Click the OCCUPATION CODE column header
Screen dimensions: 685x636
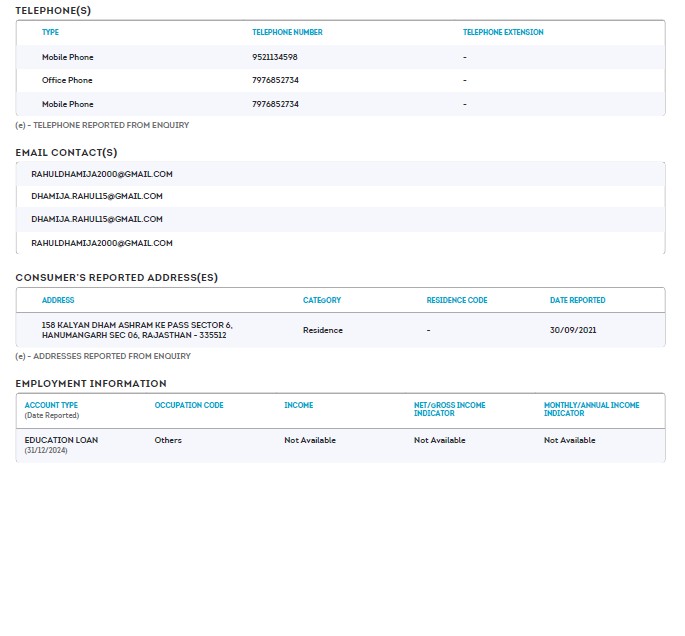(x=189, y=405)
